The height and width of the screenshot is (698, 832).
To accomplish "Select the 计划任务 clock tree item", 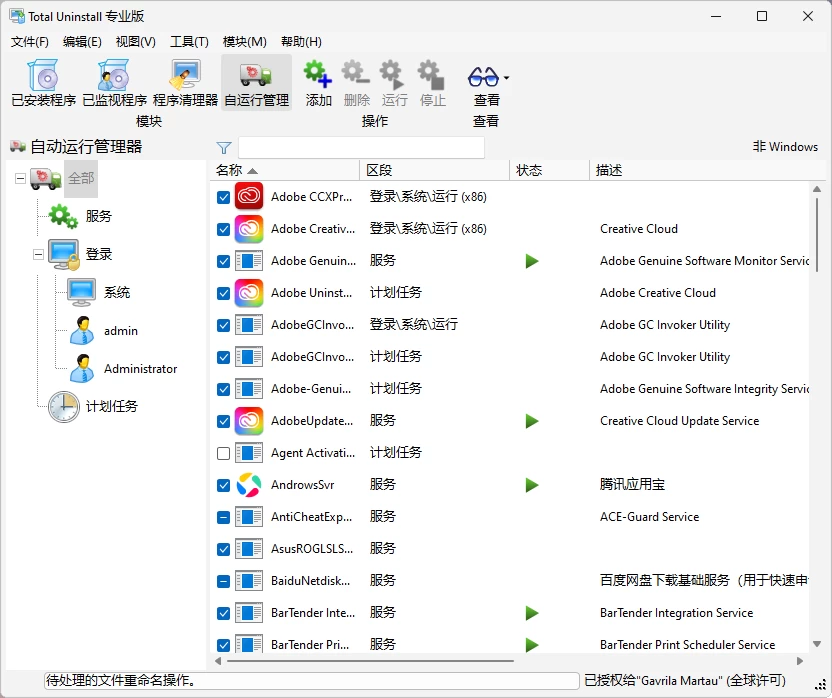I will [93, 407].
